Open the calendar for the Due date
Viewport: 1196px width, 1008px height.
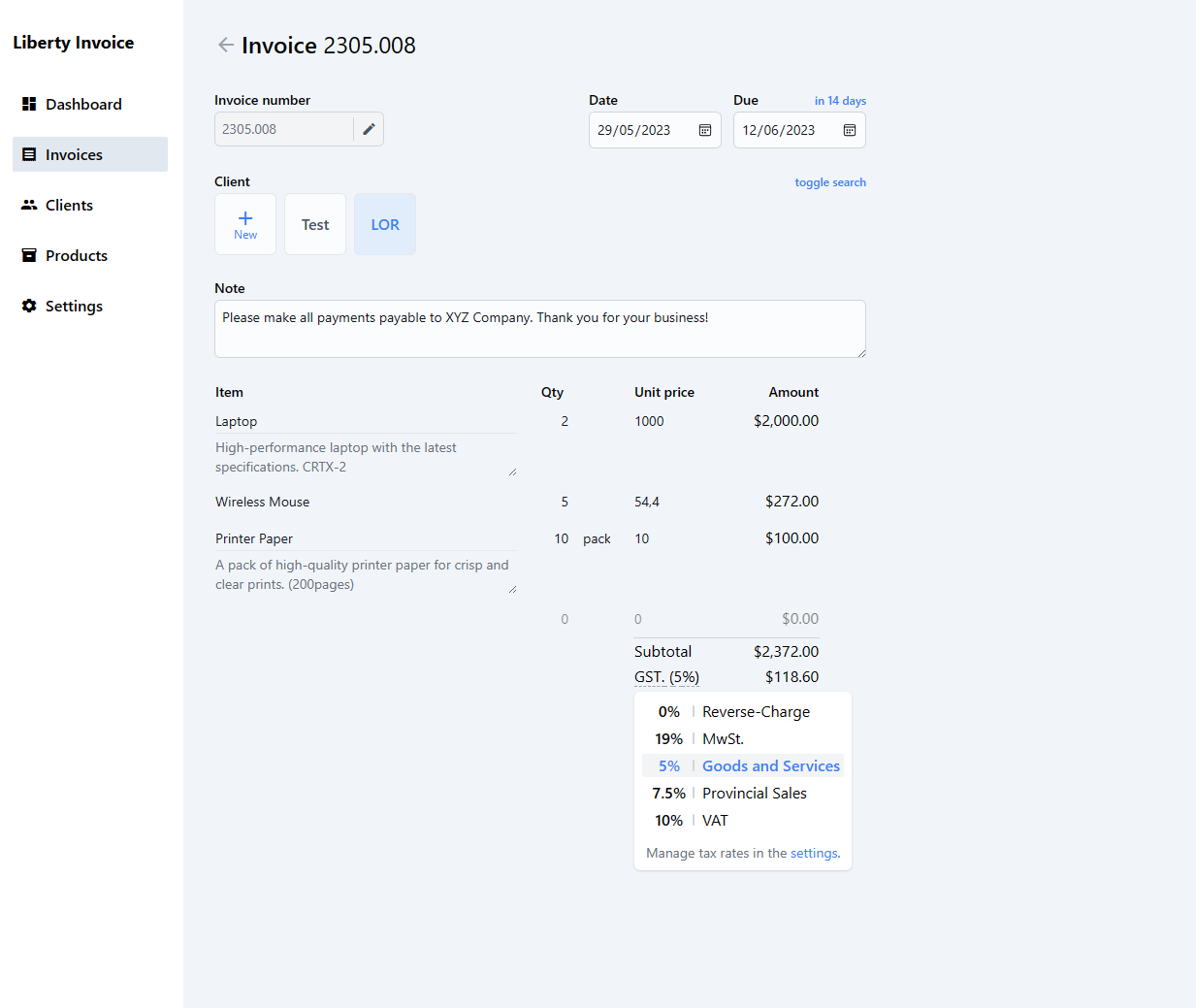tap(849, 129)
